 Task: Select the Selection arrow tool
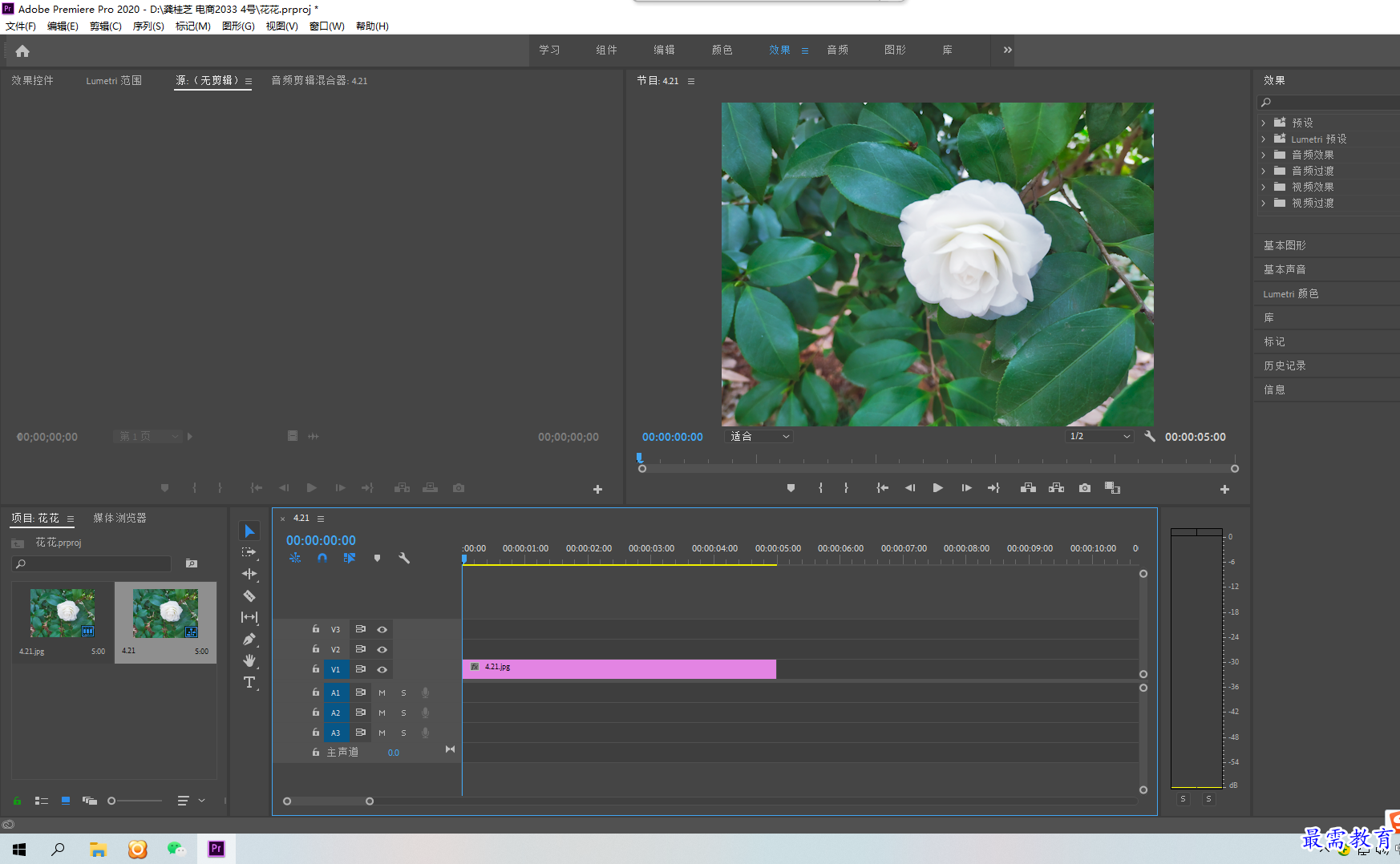tap(249, 531)
